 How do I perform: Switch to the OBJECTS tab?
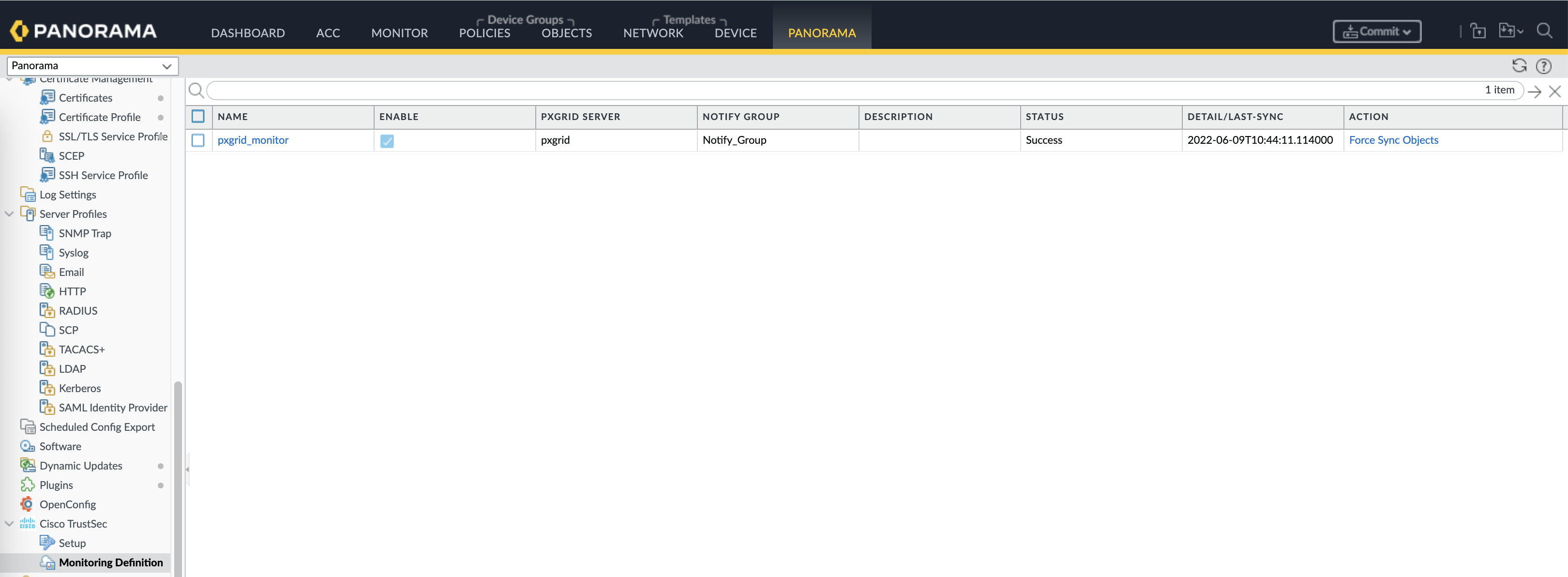[566, 33]
